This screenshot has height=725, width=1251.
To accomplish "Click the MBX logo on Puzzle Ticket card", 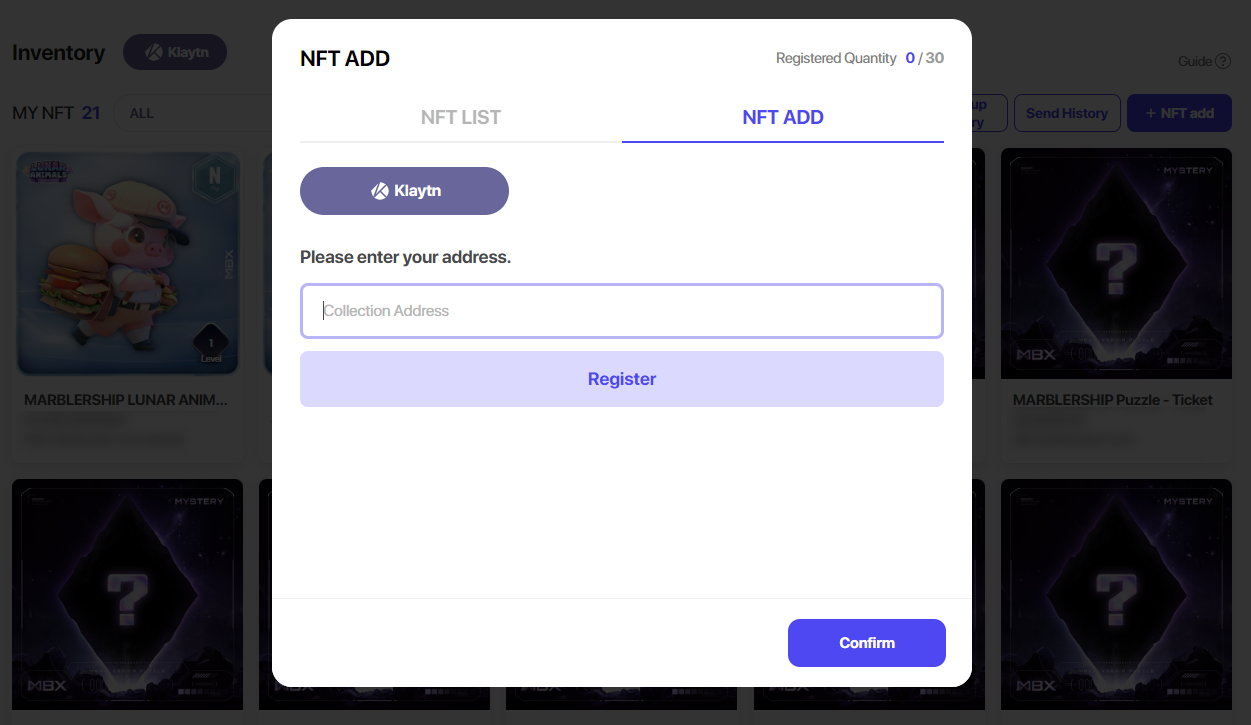I will (1036, 354).
